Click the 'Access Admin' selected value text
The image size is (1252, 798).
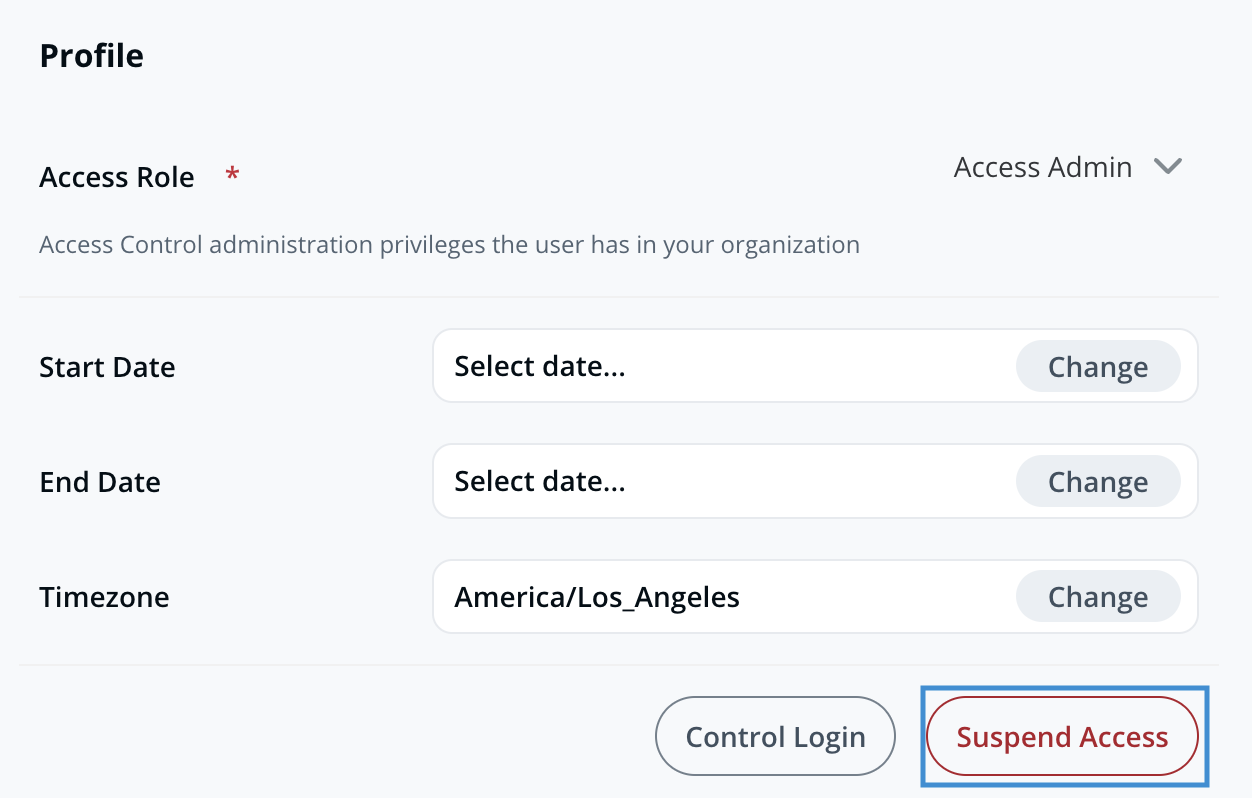point(1042,167)
